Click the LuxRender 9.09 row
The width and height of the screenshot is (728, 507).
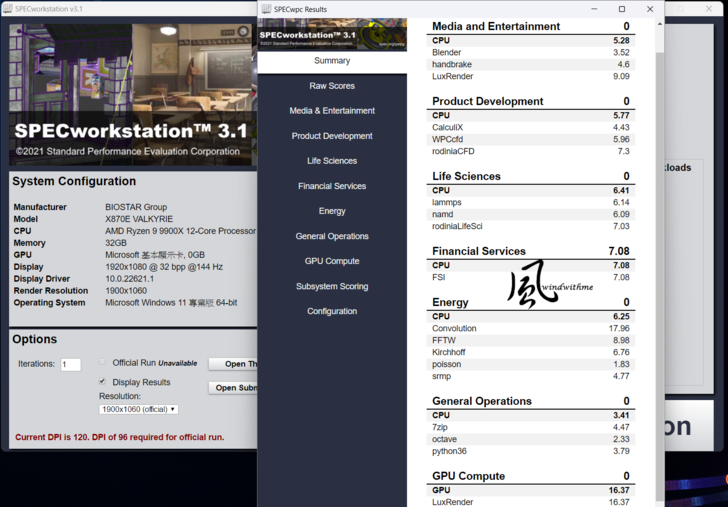pos(531,77)
